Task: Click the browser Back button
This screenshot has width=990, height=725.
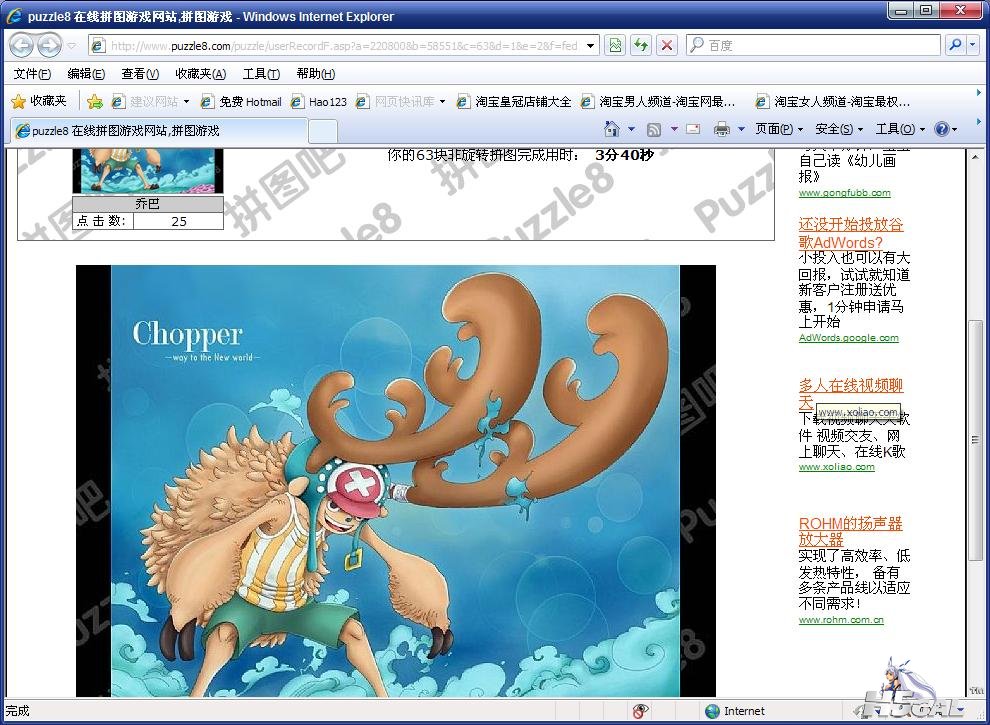Action: pos(21,45)
